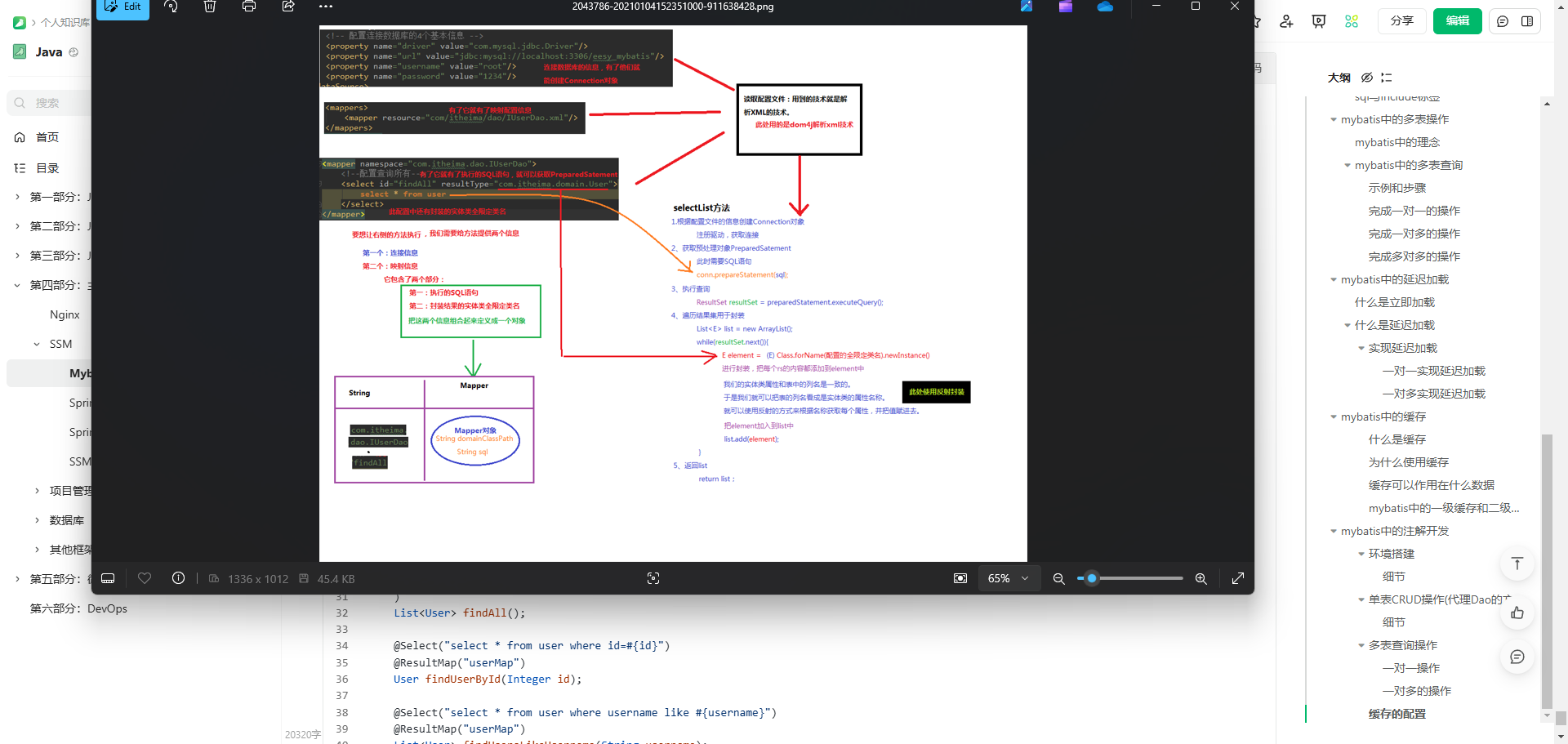Image resolution: width=1568 pixels, height=744 pixels.
Task: Click the 分享 share button
Action: point(1401,21)
